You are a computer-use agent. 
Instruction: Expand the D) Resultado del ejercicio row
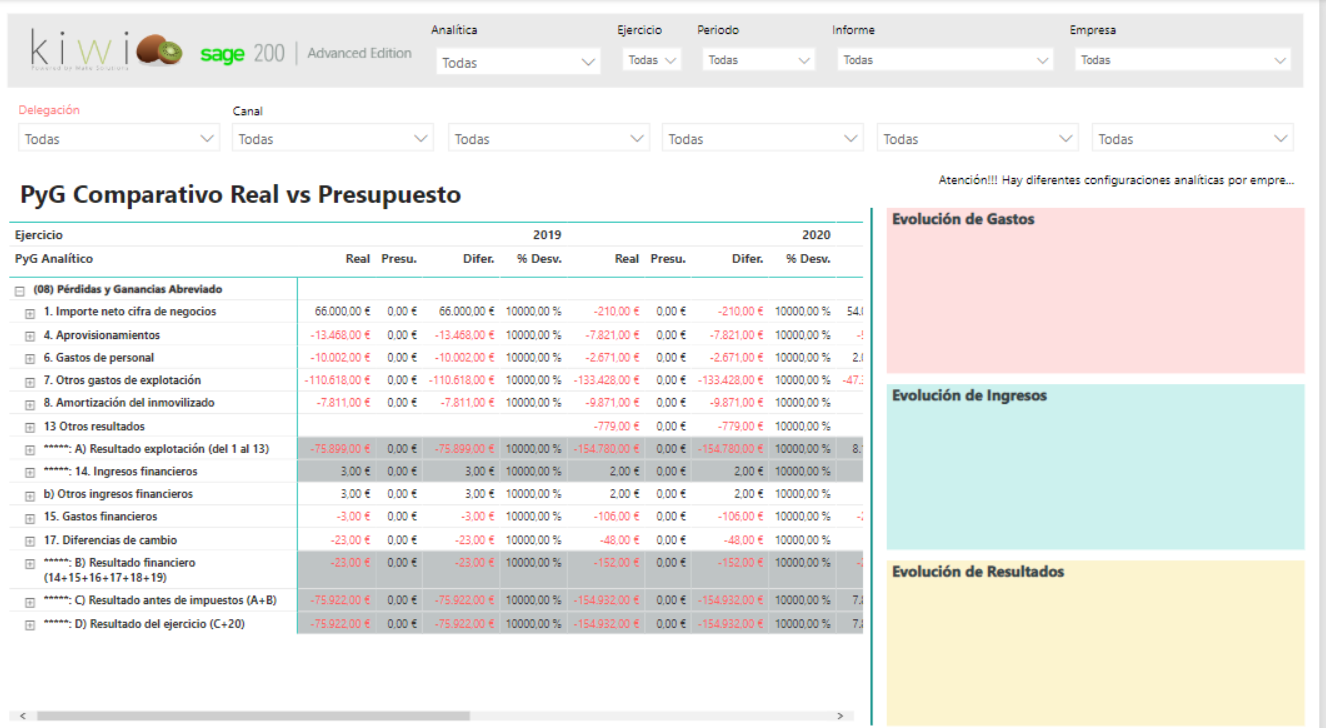click(30, 625)
